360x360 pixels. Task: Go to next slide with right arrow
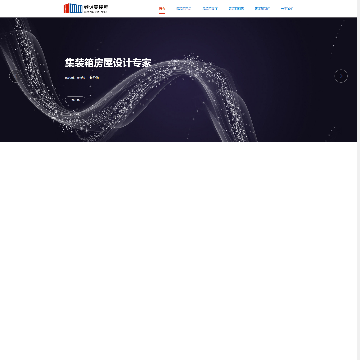pos(341,76)
